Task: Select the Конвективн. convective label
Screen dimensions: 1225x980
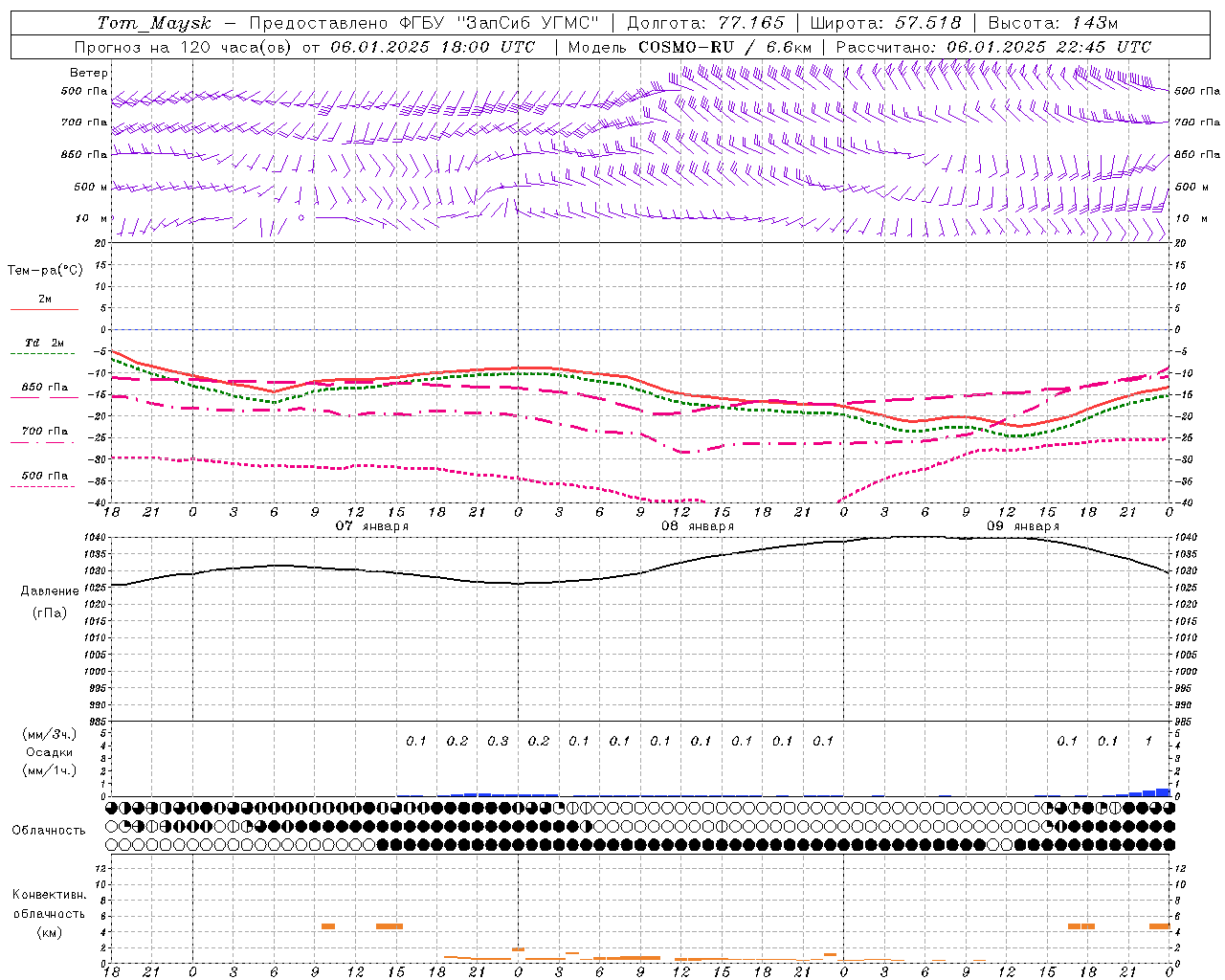Action: tap(50, 895)
